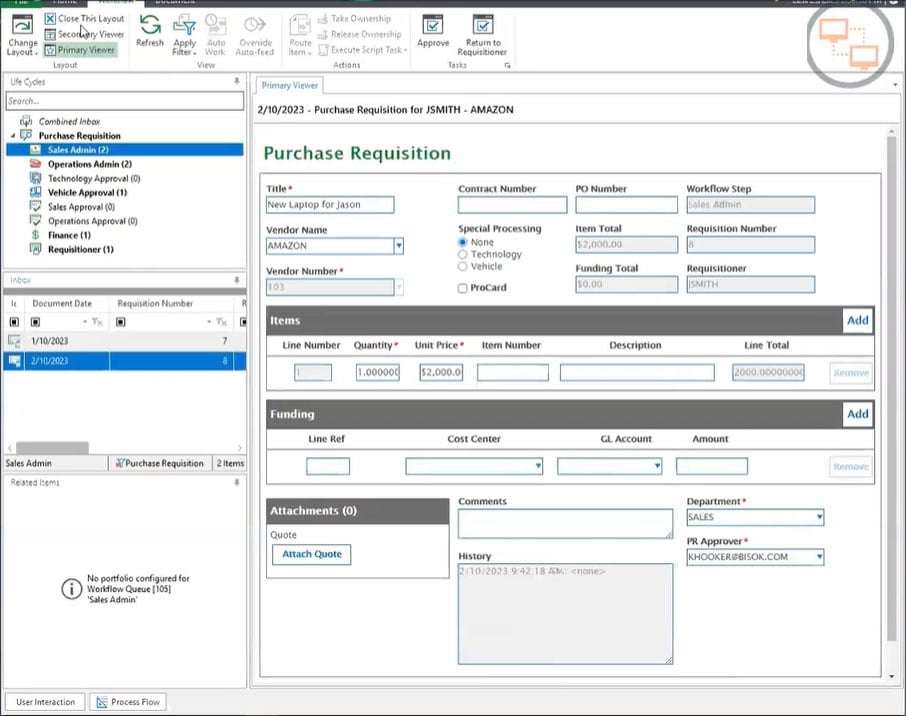This screenshot has width=906, height=716.
Task: Open the Change Layout menu
Action: 23,35
